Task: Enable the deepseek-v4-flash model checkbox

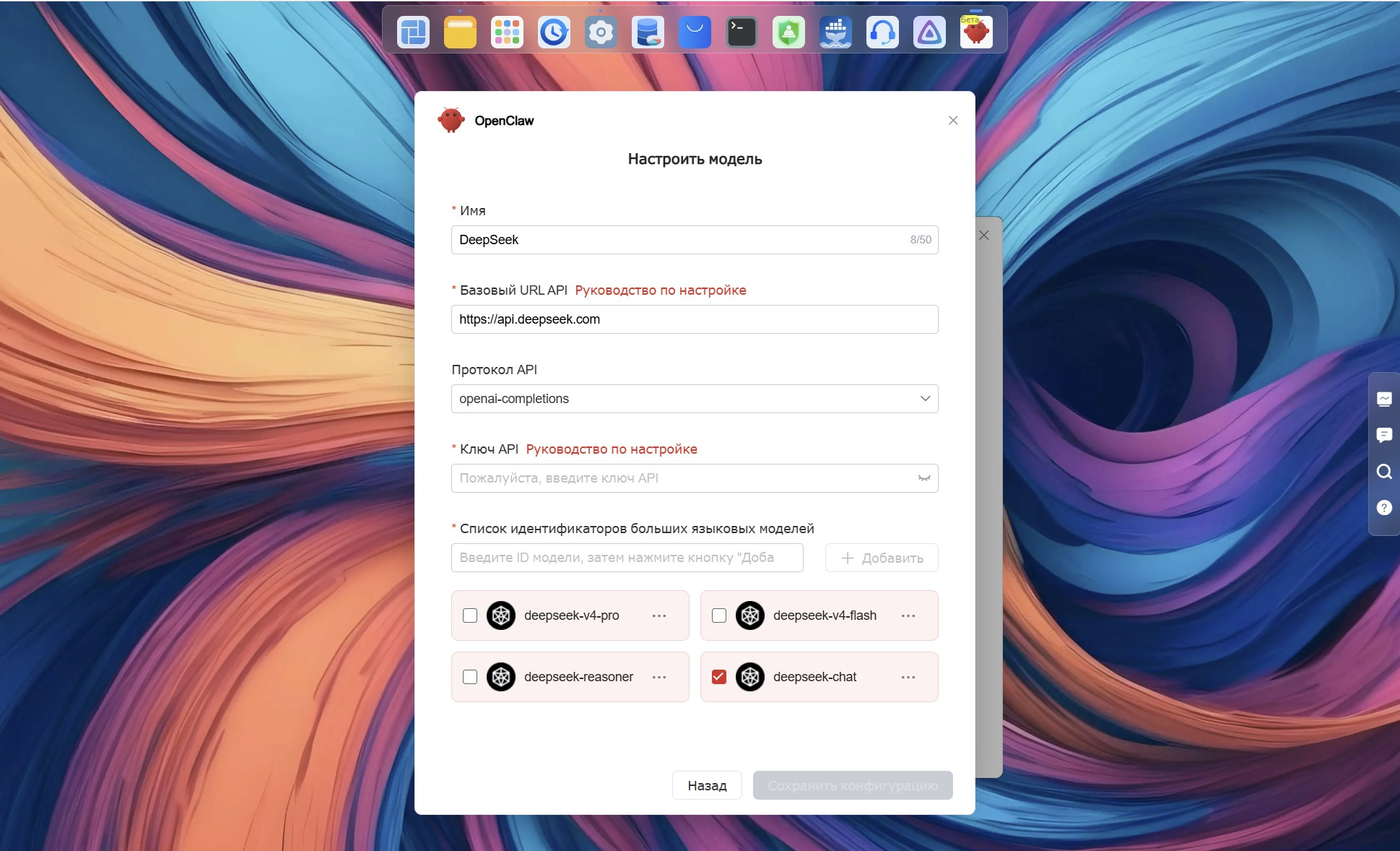Action: point(719,615)
